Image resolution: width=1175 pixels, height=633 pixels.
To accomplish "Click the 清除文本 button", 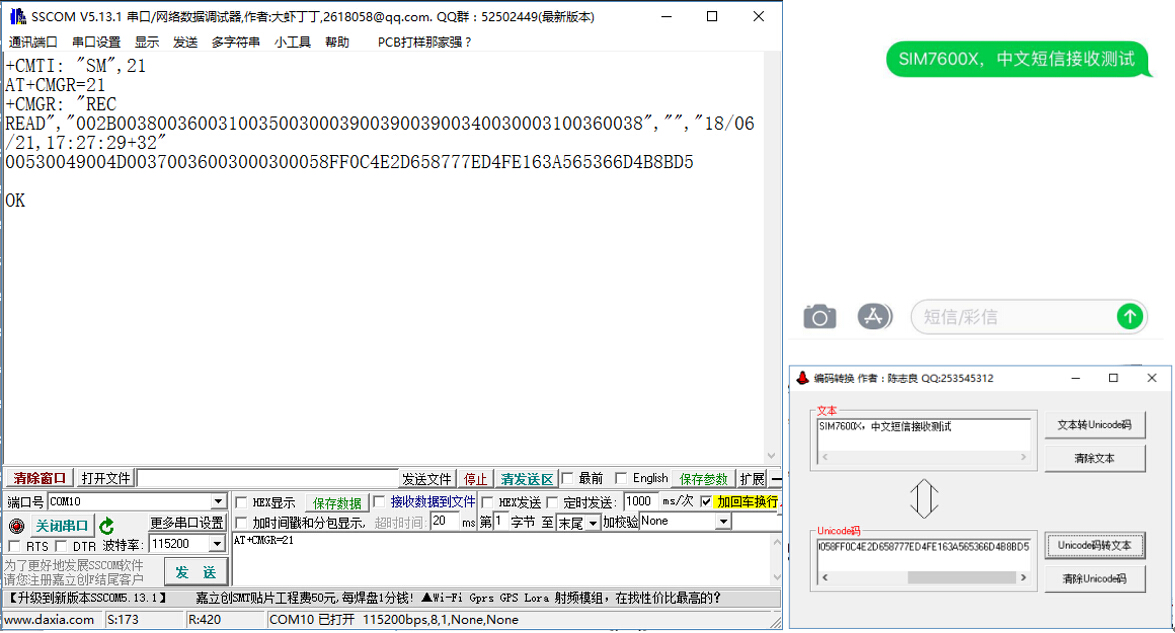I will pyautogui.click(x=1094, y=458).
